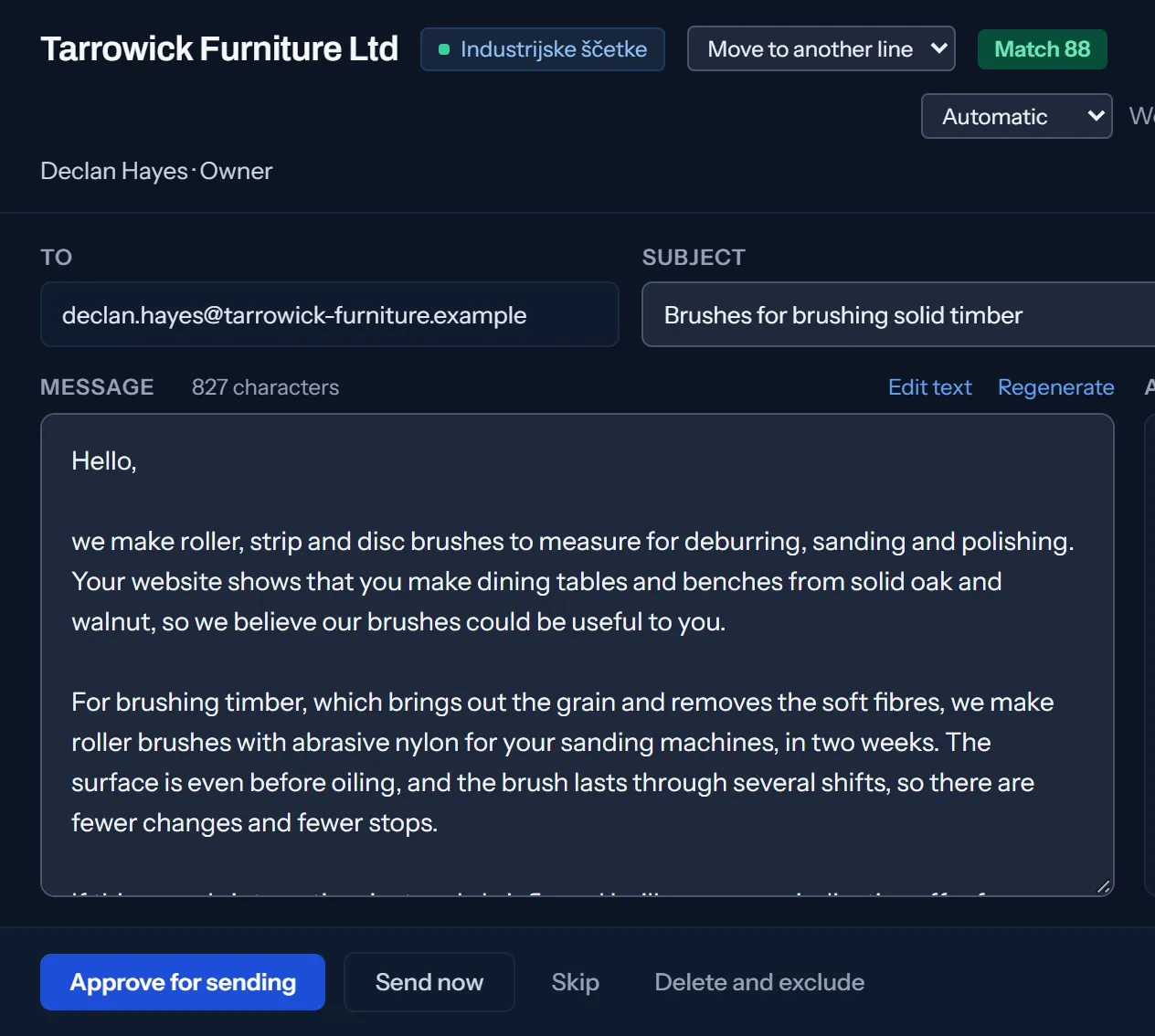Click the chevron on Move to another line

938,48
